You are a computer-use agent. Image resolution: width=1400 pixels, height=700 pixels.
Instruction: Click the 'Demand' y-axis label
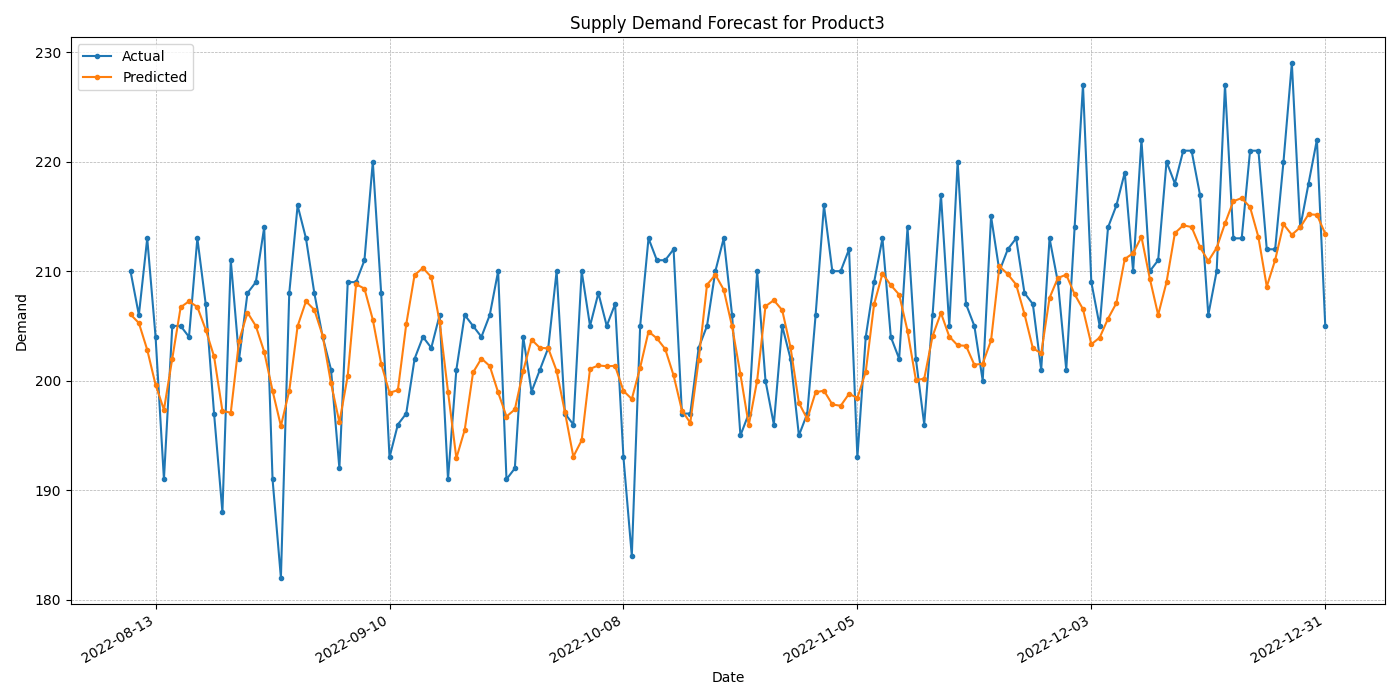coord(22,322)
